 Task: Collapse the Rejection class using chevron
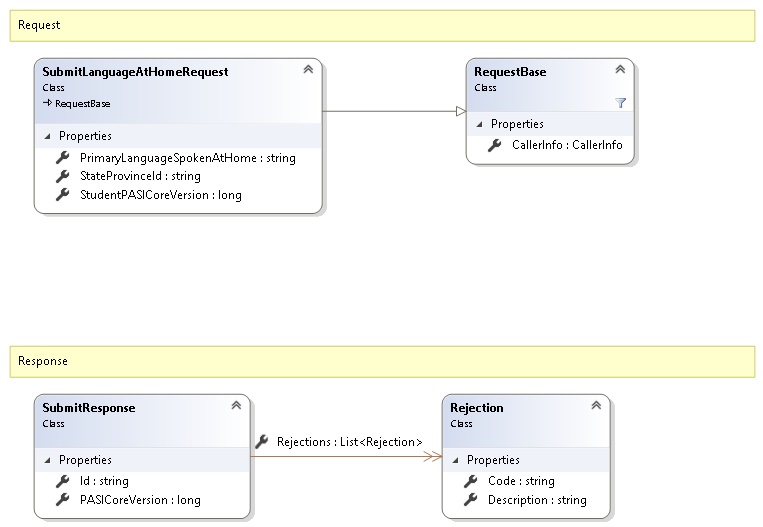tap(596, 406)
